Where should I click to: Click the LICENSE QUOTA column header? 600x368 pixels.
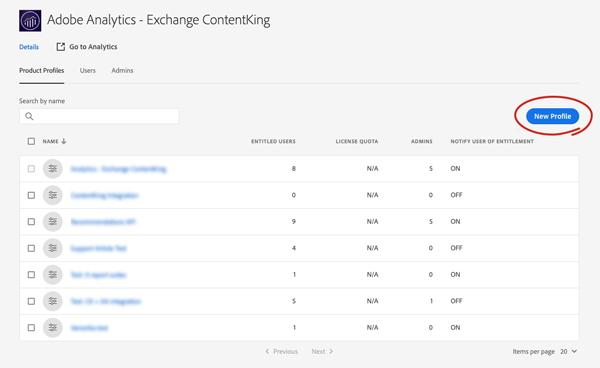point(357,141)
